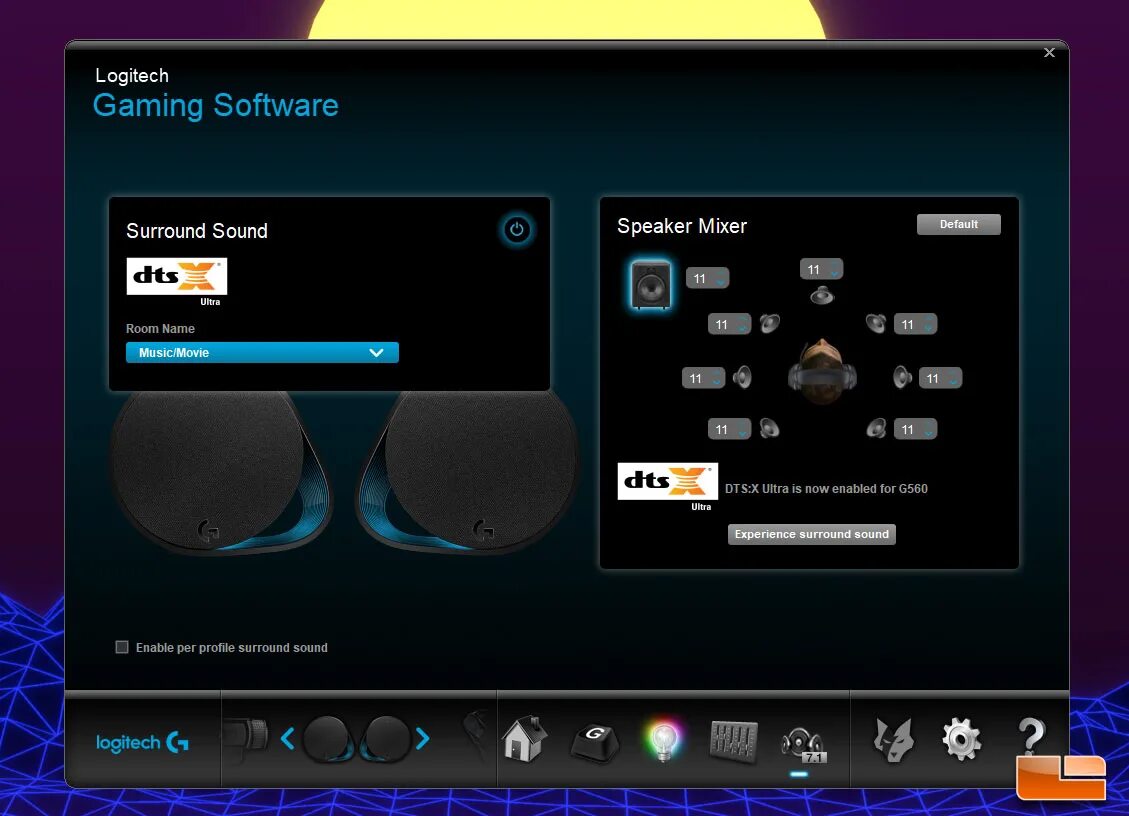Select the subwoofer speaker icon
Image resolution: width=1129 pixels, height=816 pixels.
tap(651, 284)
